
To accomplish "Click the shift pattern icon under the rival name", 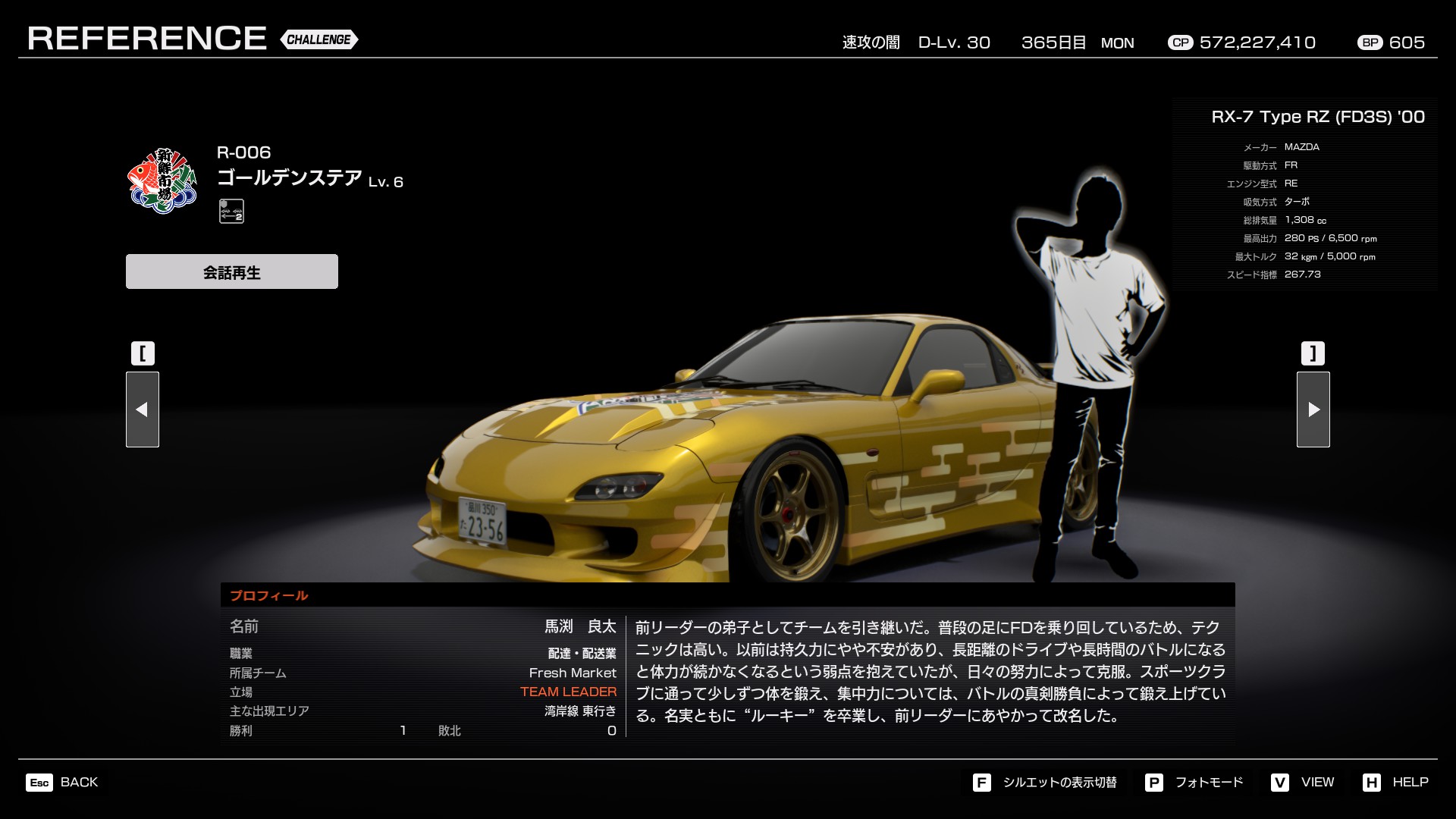I will point(231,211).
